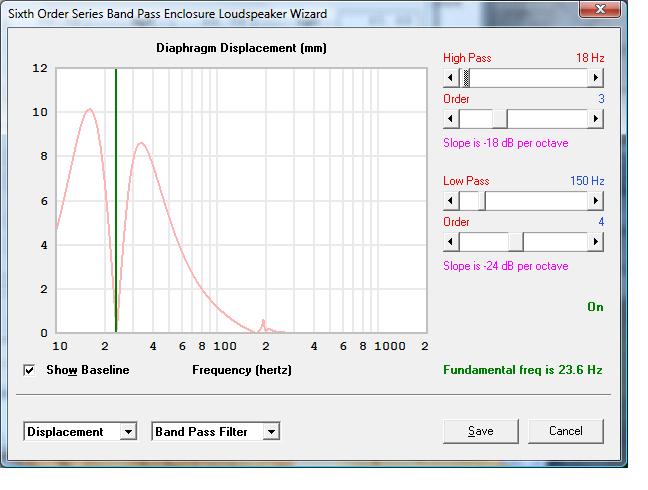Click the High Pass right arrow
Image resolution: width=648 pixels, height=490 pixels.
pos(596,78)
